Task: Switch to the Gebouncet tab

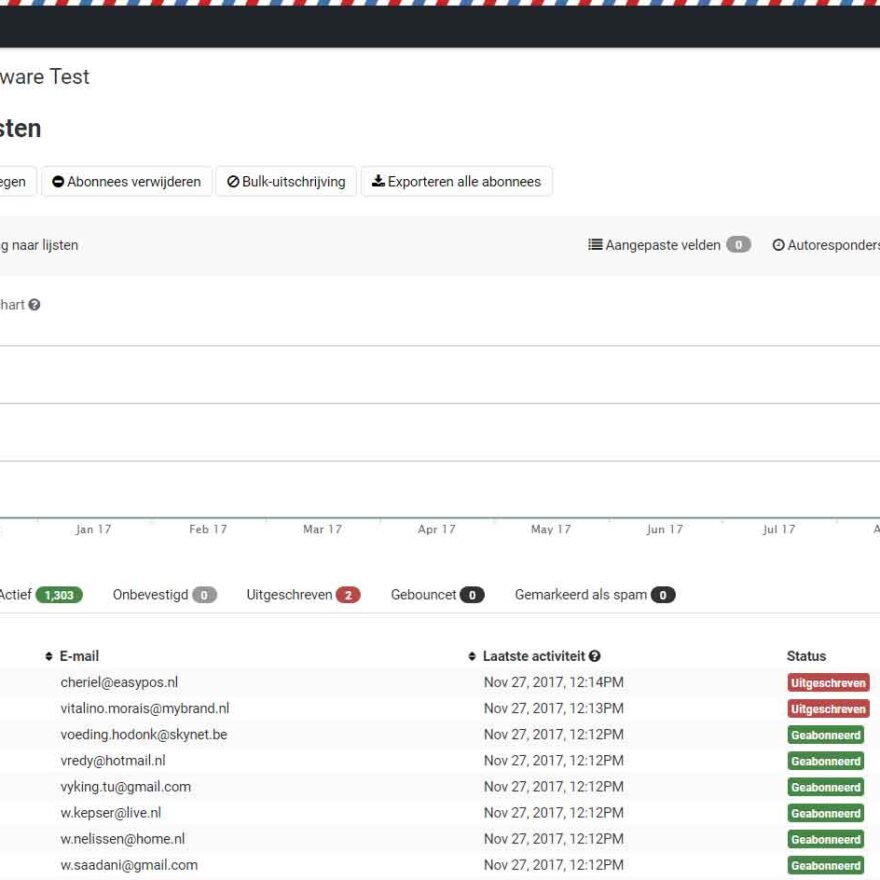Action: coord(437,595)
